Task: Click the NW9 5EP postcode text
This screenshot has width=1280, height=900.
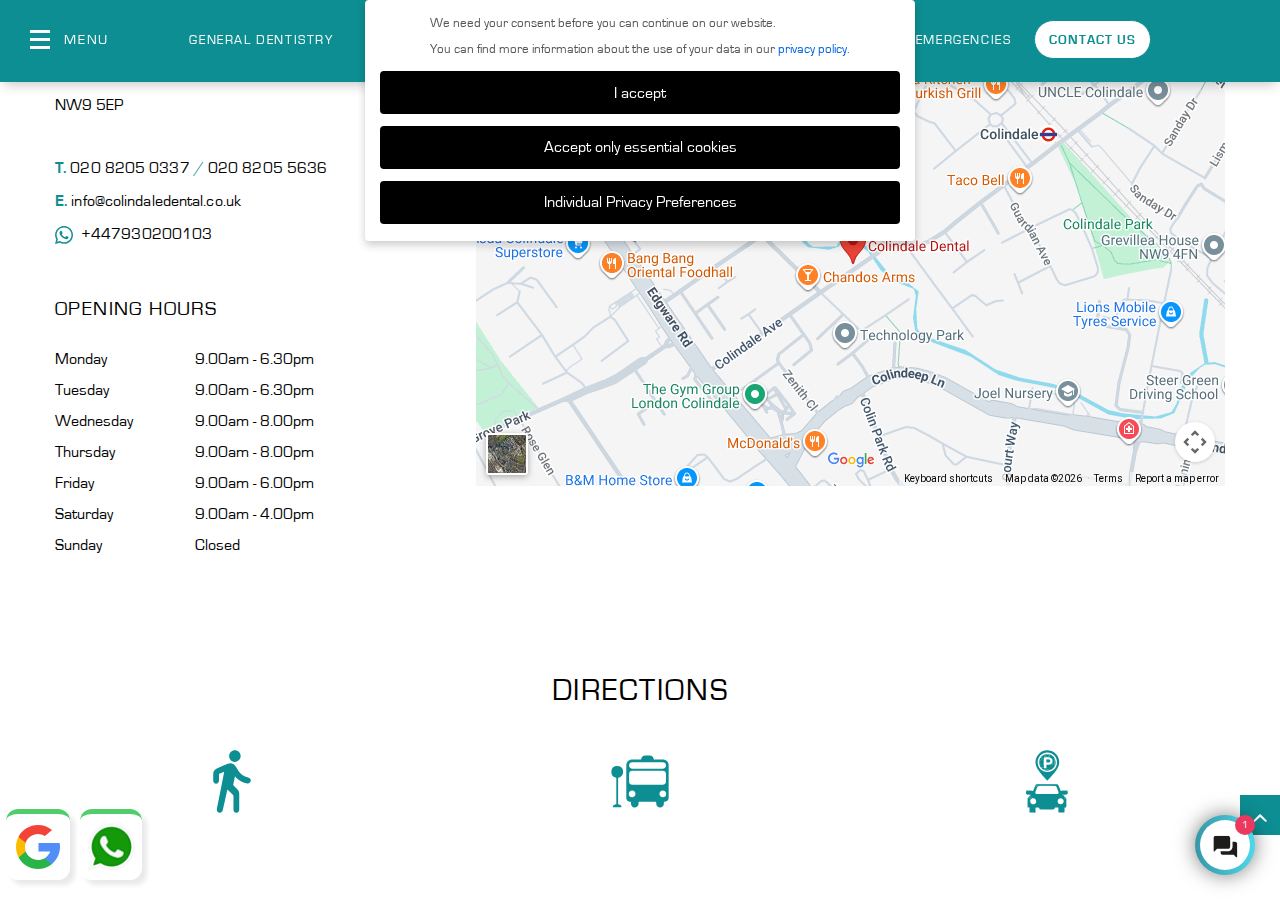Action: [89, 104]
